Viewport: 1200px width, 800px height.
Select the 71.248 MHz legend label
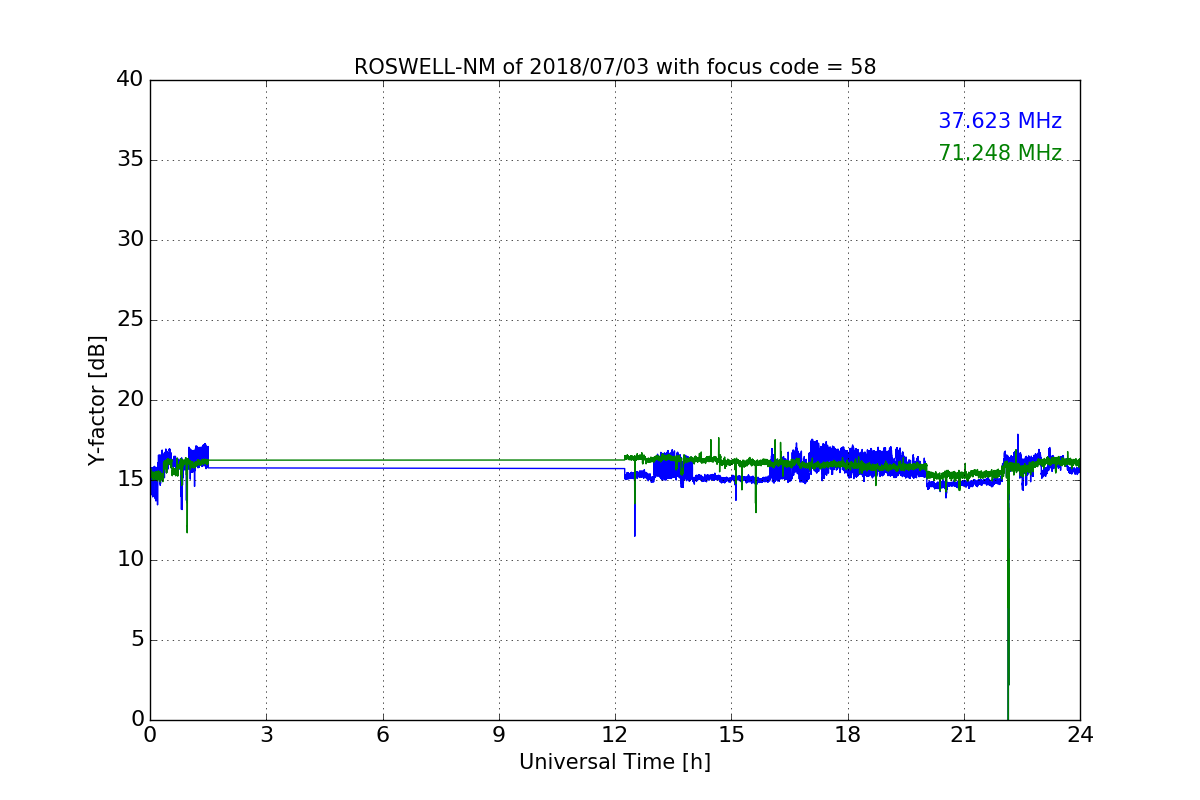click(x=1000, y=153)
